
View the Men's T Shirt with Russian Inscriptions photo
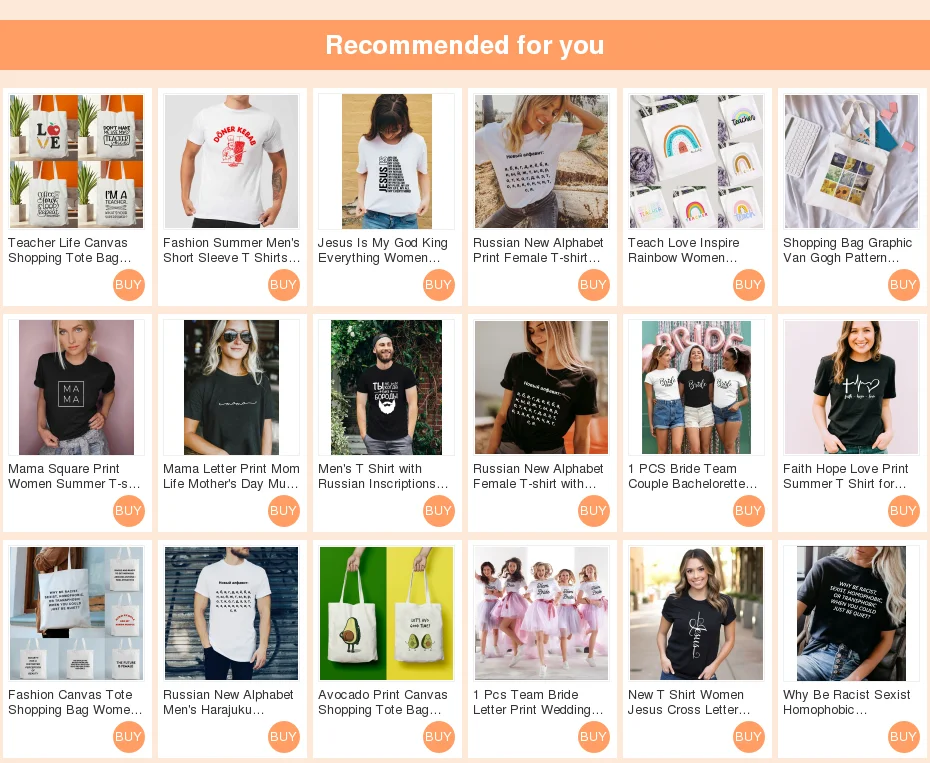(386, 387)
